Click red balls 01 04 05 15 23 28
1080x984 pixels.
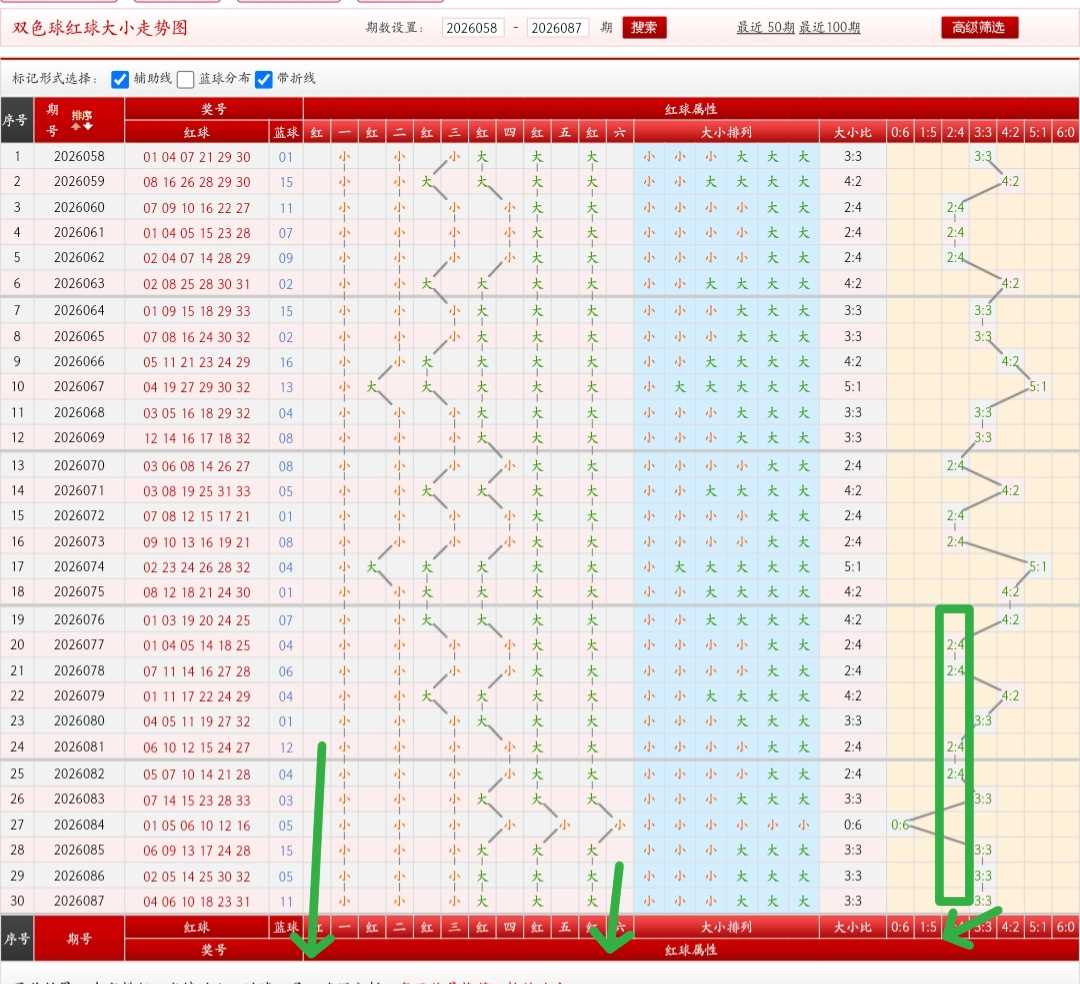(x=197, y=233)
